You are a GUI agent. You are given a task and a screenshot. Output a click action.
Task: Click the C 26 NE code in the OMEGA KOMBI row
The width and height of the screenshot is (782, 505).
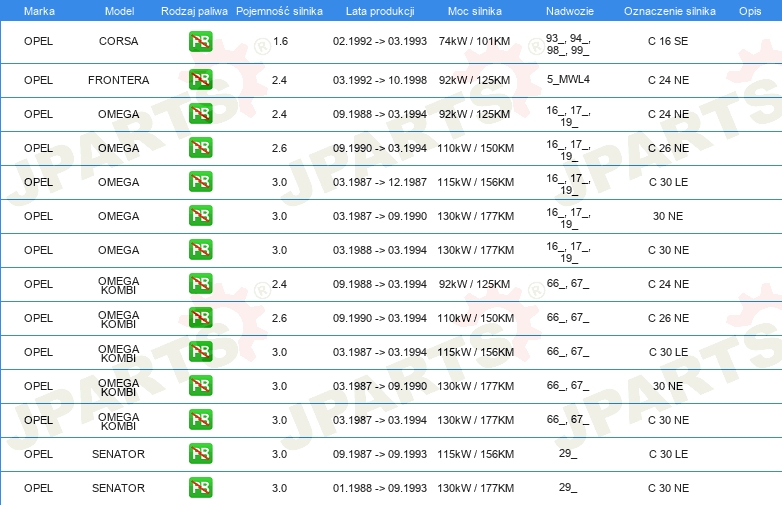tap(668, 318)
